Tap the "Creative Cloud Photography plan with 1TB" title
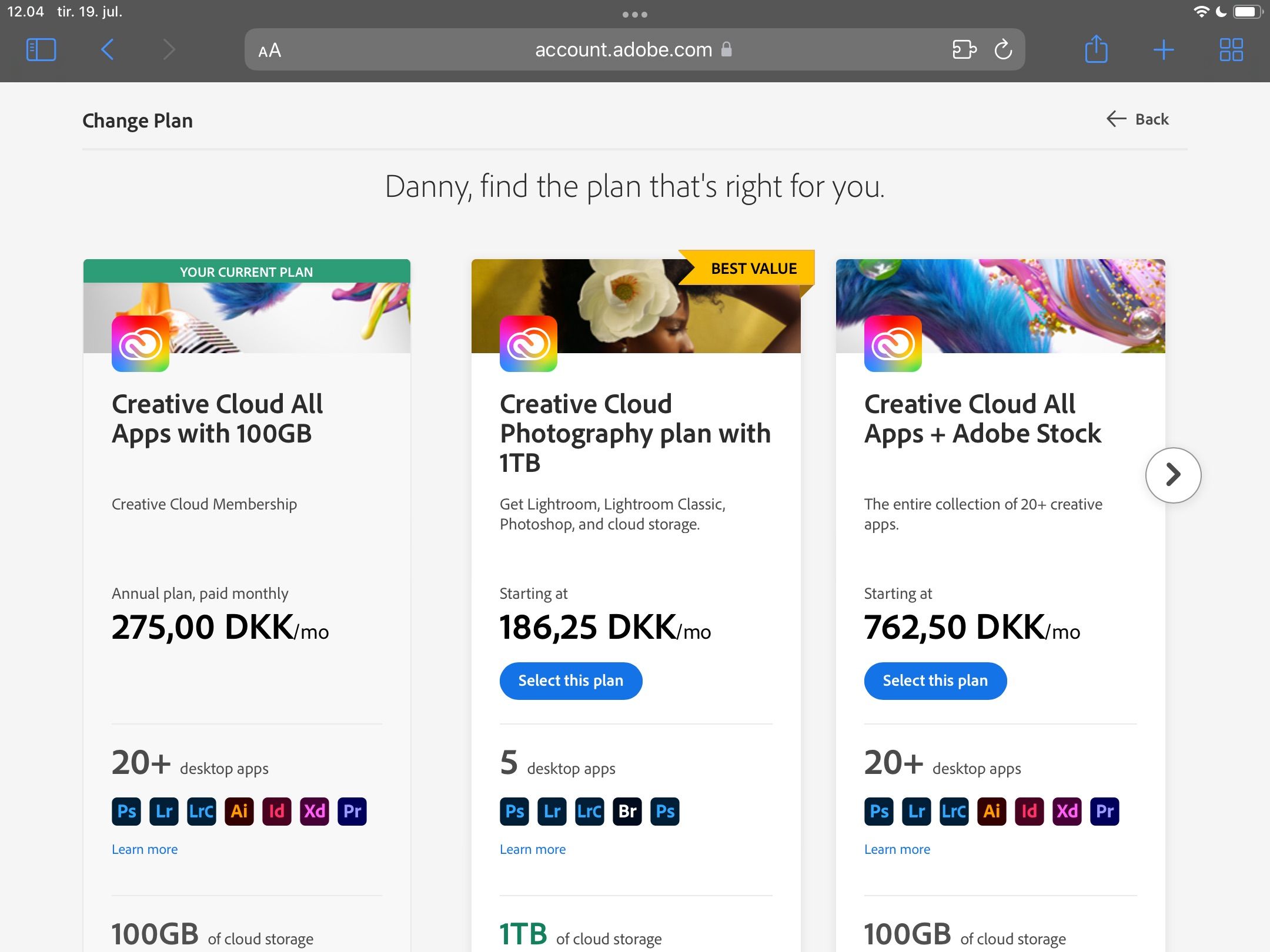The image size is (1270, 952). click(x=635, y=434)
